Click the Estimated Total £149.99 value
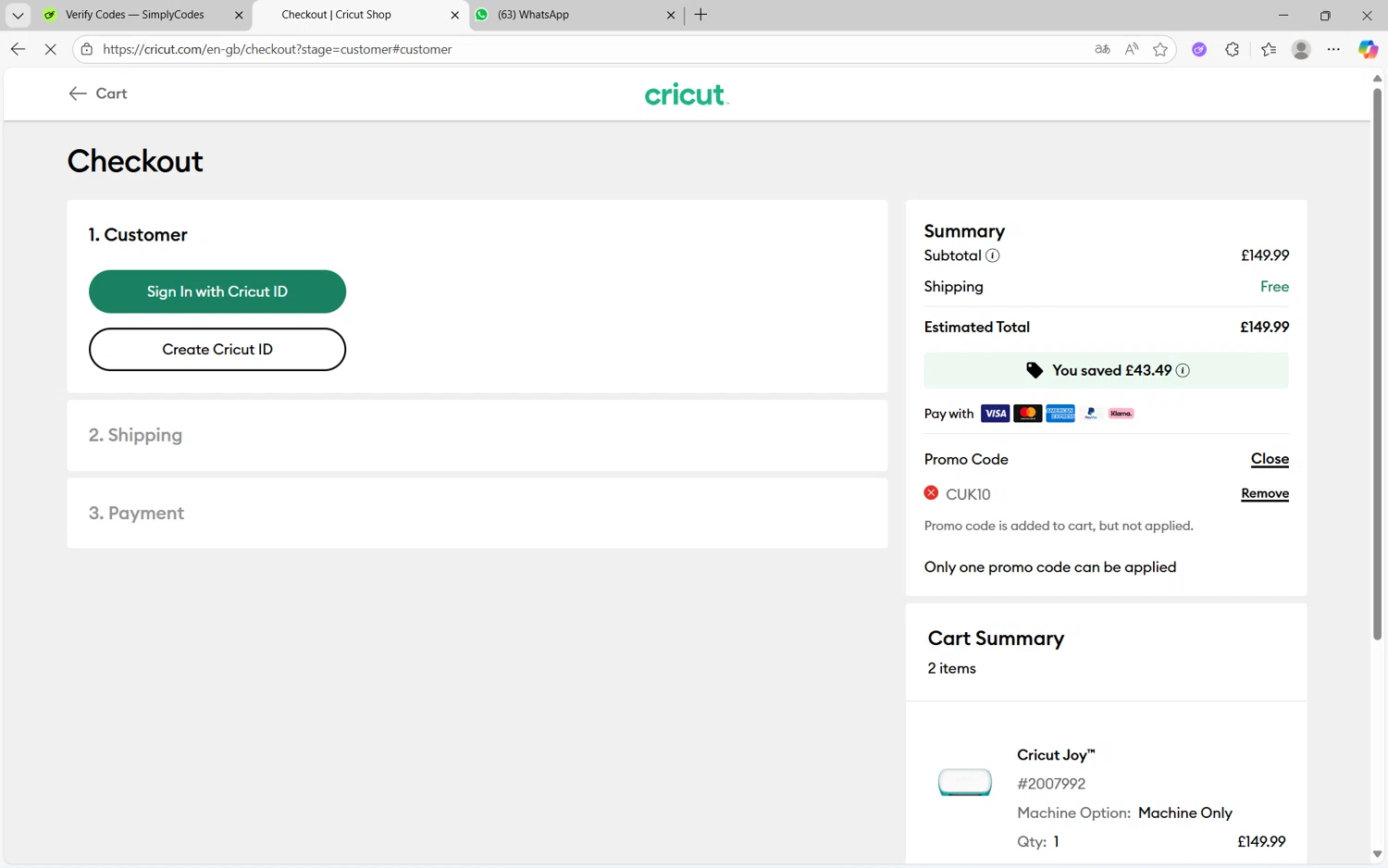The image size is (1388, 868). coord(1264,327)
